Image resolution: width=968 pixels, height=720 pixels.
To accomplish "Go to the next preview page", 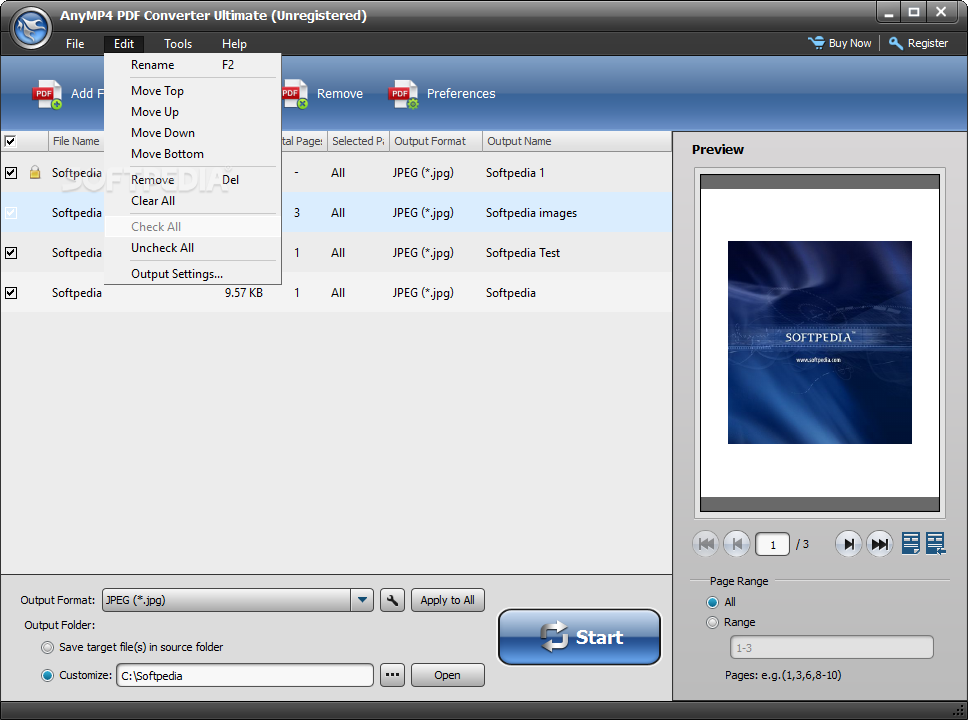I will 849,544.
